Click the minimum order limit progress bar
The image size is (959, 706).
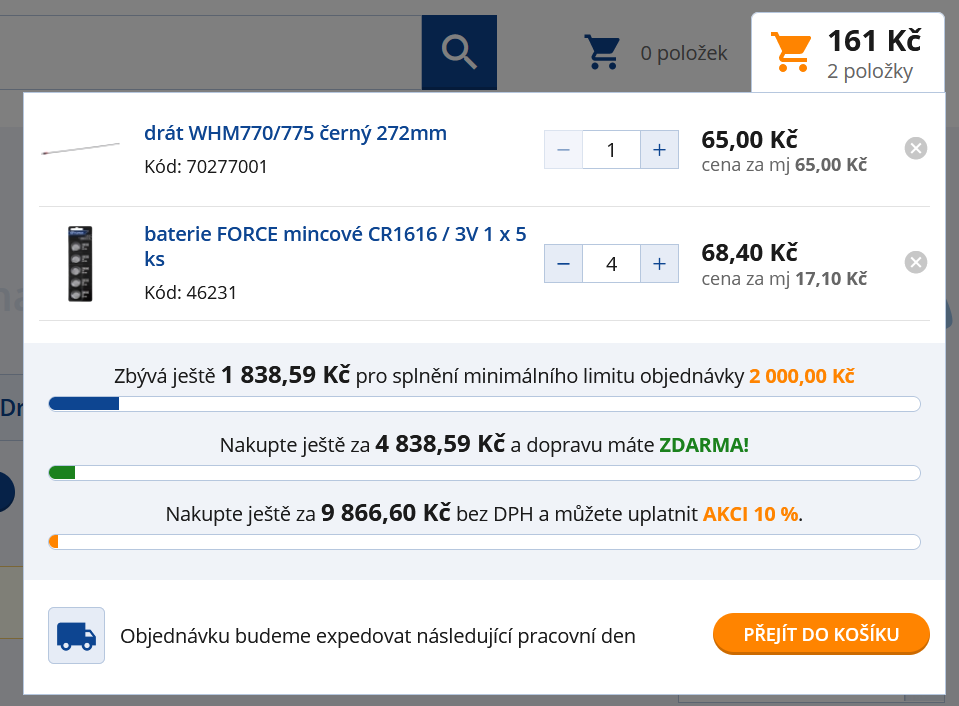pyautogui.click(x=484, y=404)
